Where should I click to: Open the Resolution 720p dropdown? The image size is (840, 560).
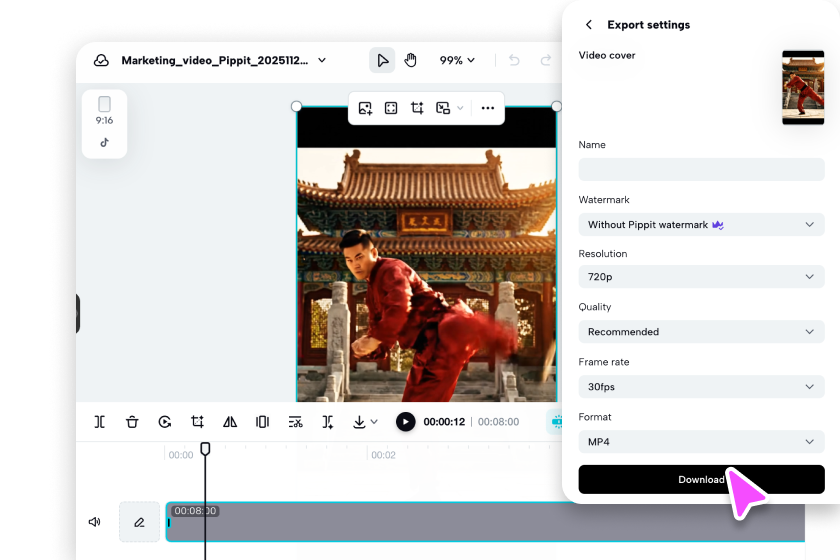pyautogui.click(x=701, y=277)
